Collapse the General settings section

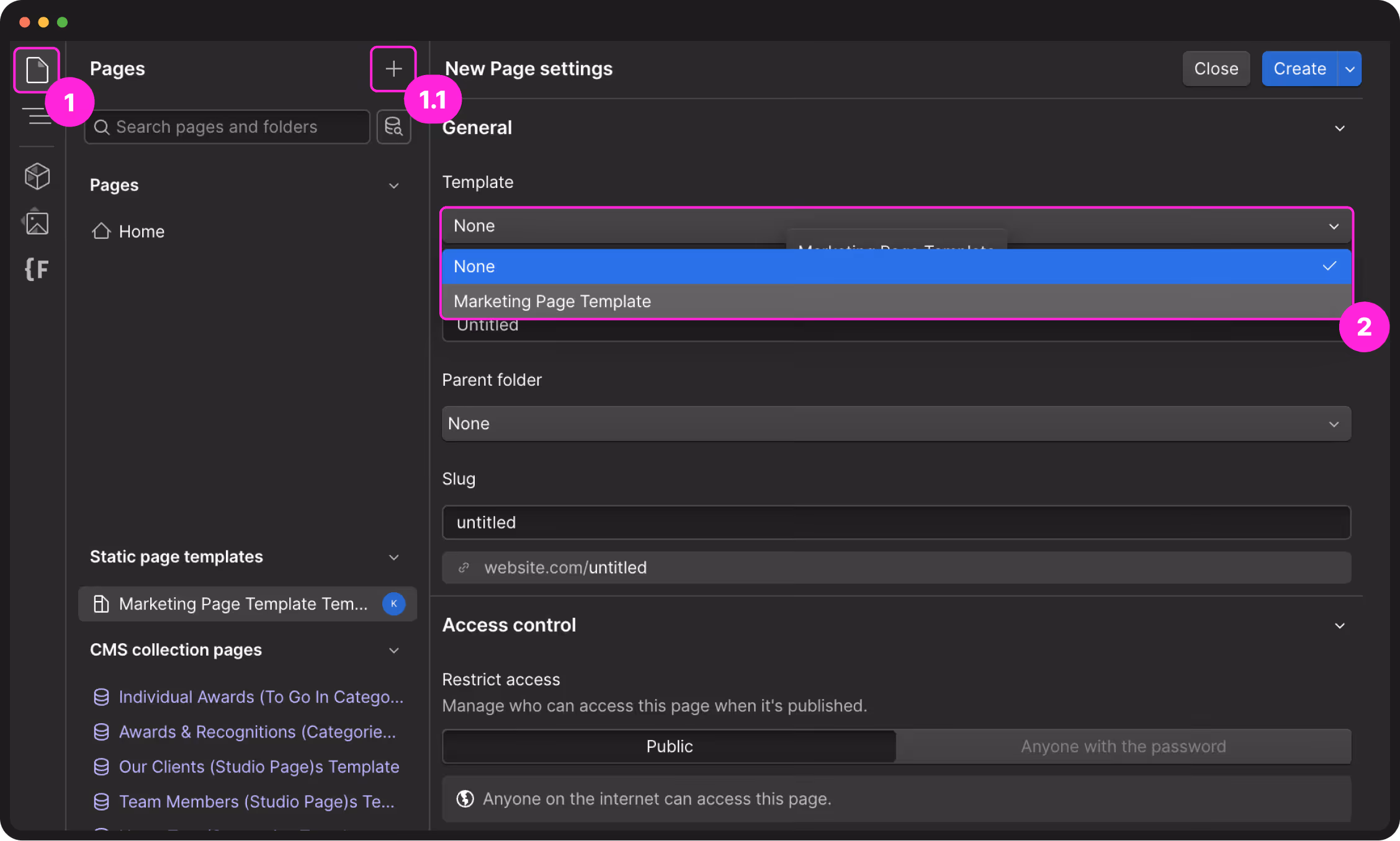[1339, 128]
